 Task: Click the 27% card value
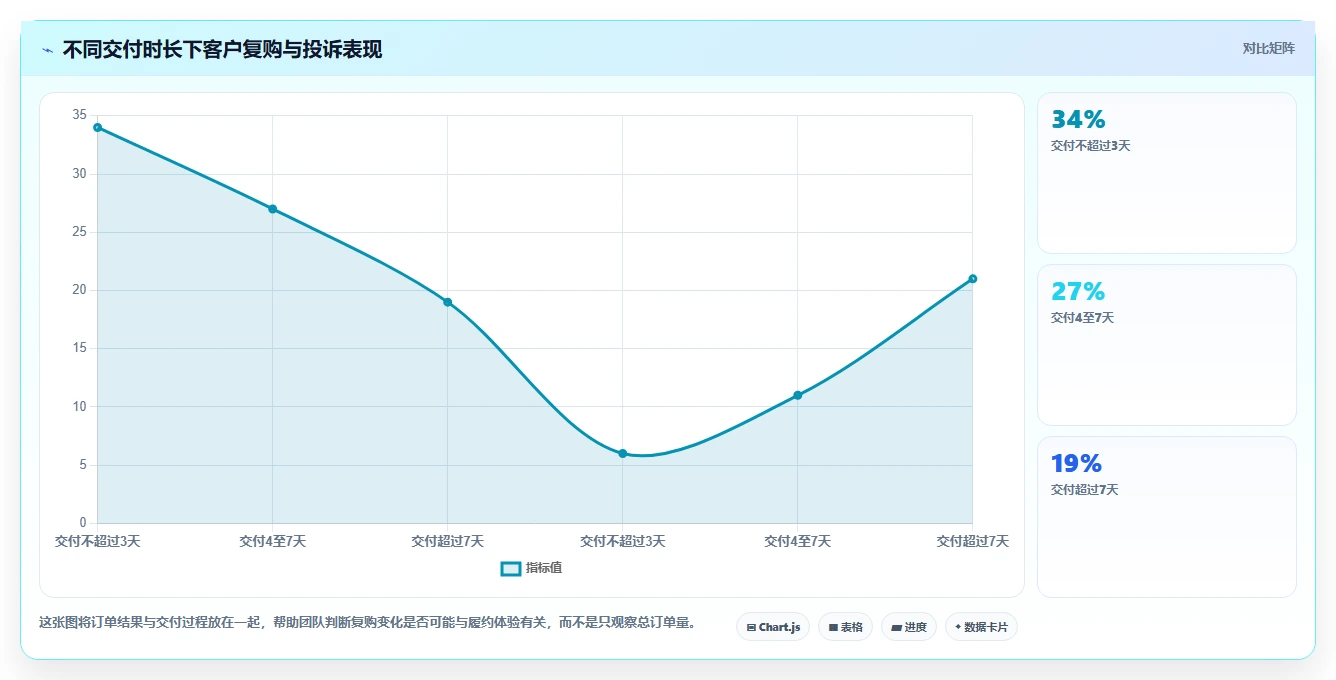point(1078,292)
